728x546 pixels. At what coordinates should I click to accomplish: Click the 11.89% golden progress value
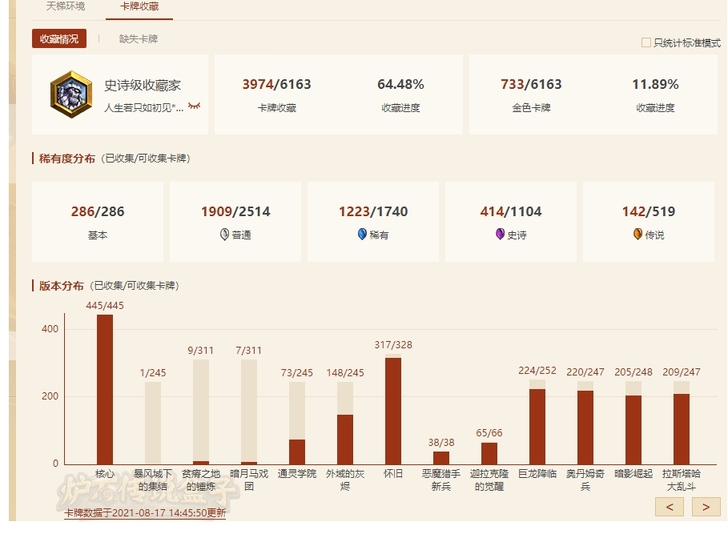click(x=655, y=84)
